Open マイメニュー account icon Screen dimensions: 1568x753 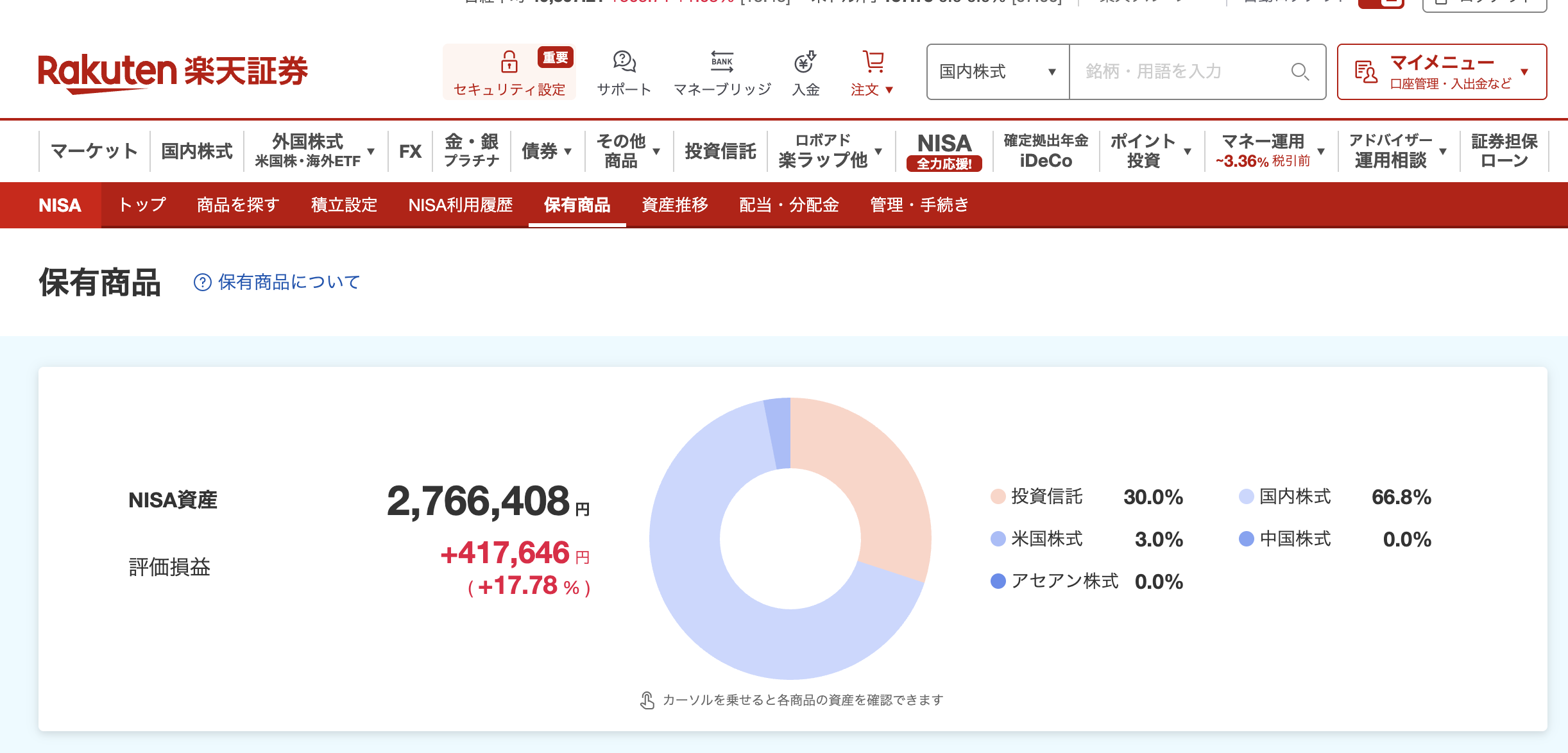pos(1365,72)
